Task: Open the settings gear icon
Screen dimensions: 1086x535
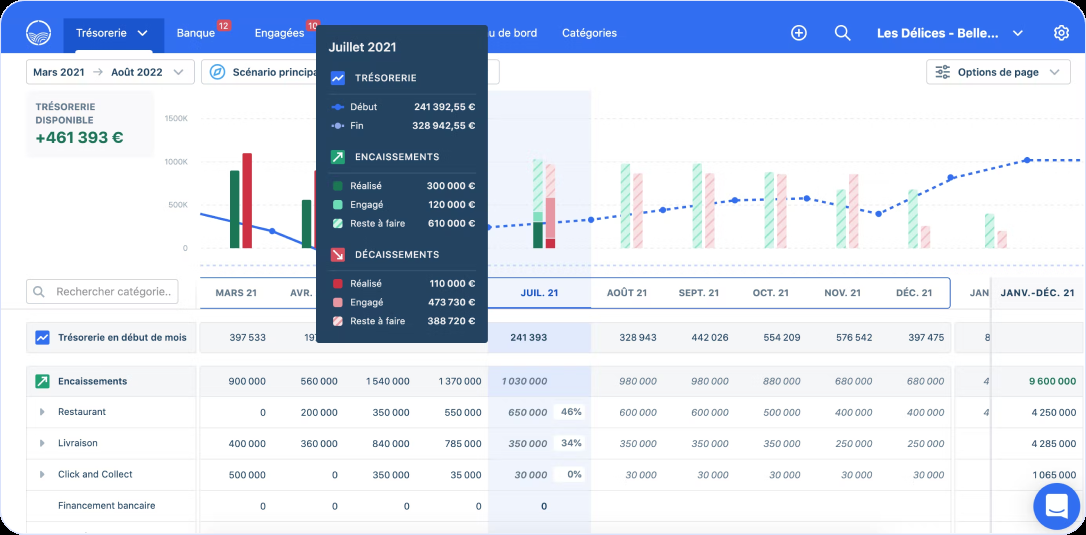Action: (x=1061, y=33)
